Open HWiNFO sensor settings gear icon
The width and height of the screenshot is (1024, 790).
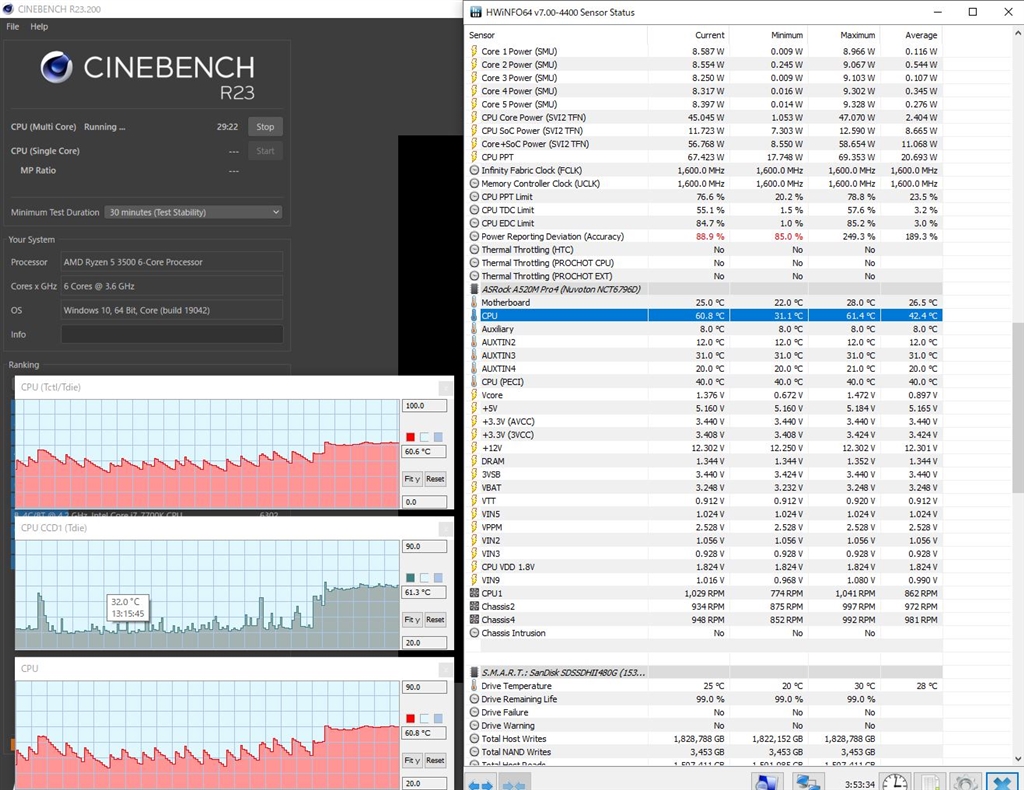point(965,783)
